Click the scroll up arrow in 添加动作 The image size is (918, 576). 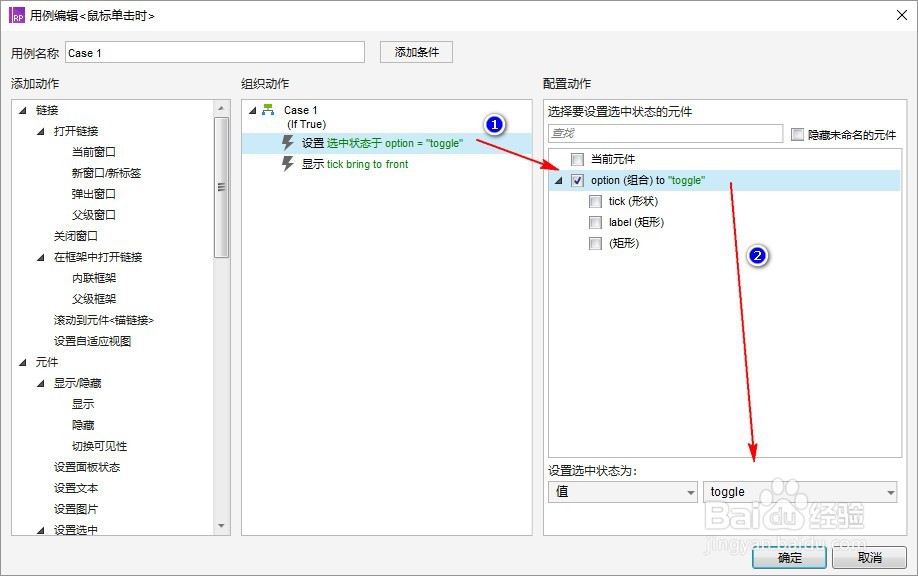(221, 108)
